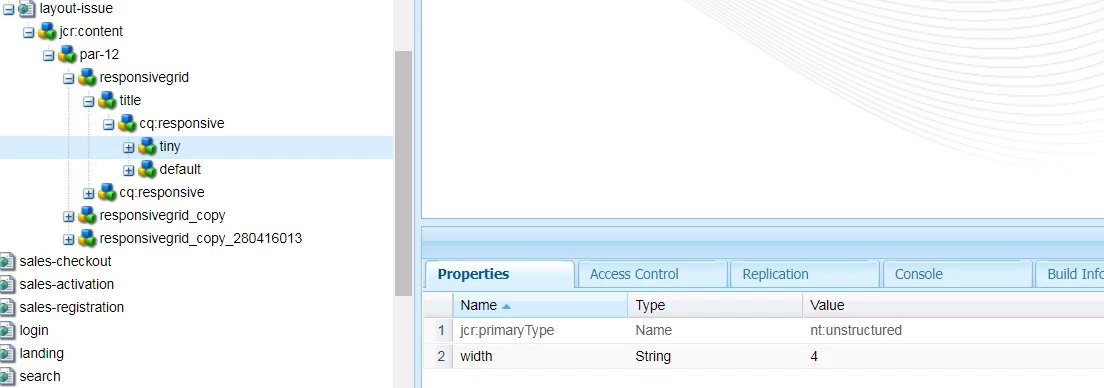Click the jcr:primaryType property name cell
Viewport: 1104px width, 388px height.
(540, 330)
